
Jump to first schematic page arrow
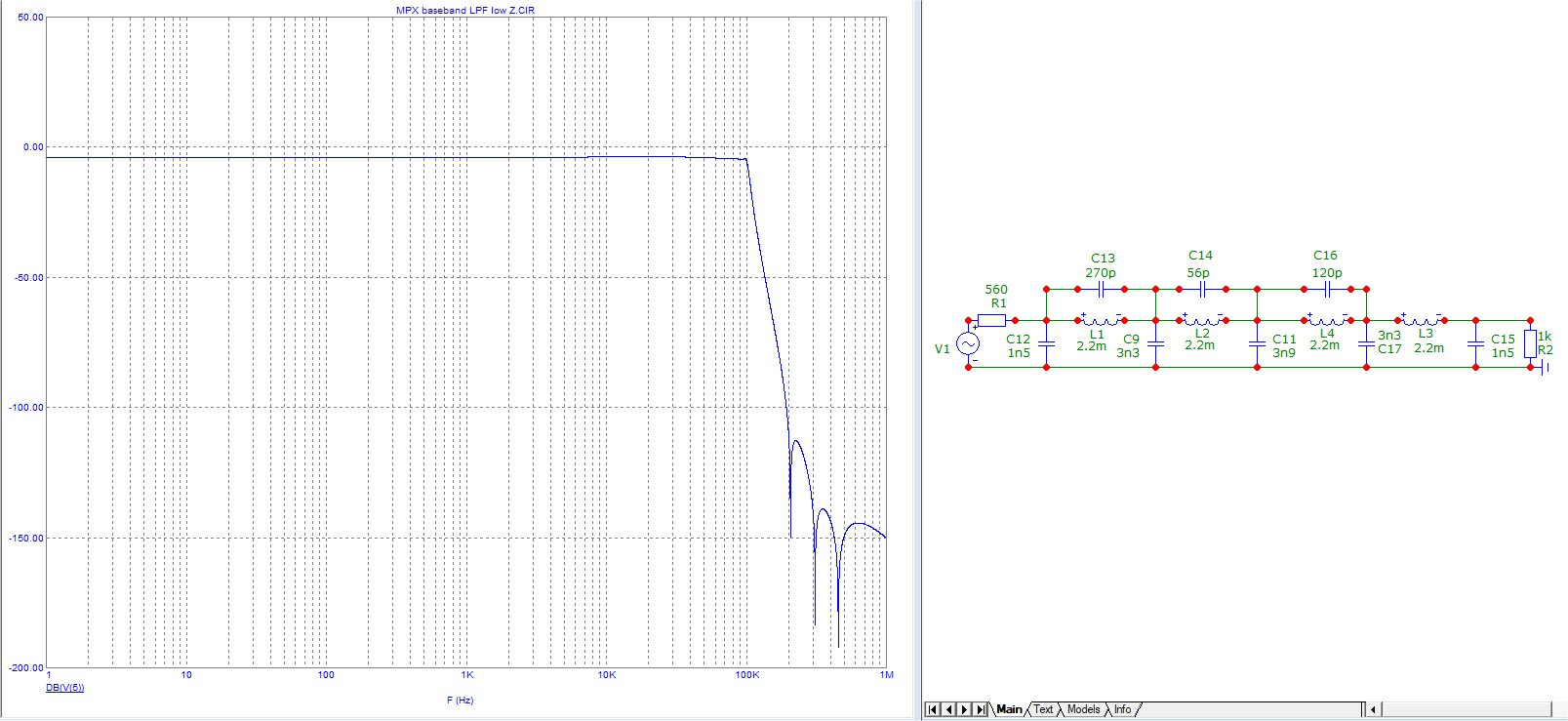coord(933,709)
